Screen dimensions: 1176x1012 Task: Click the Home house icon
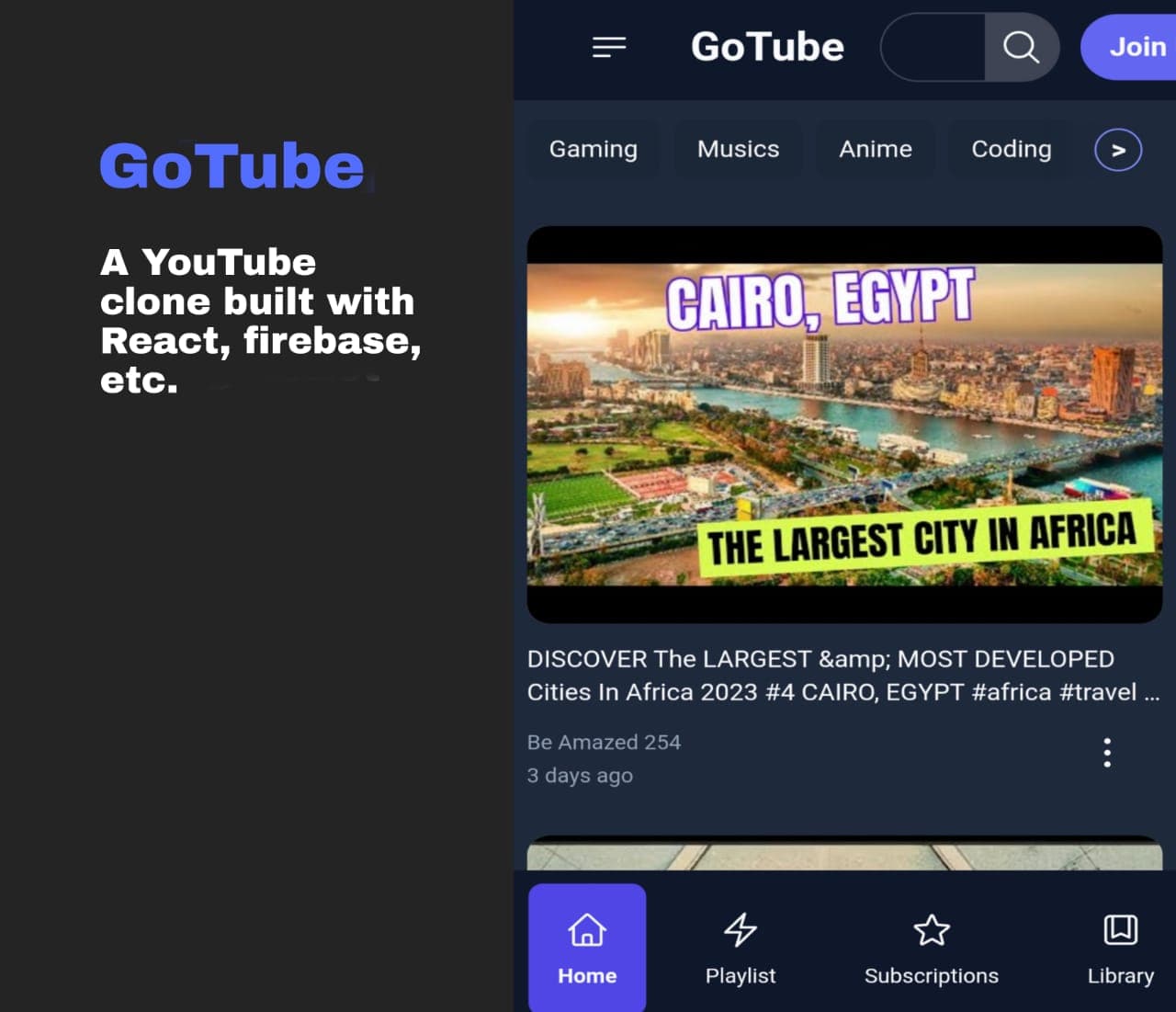(587, 930)
